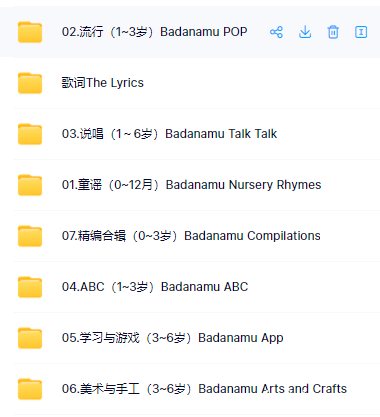Rename the Badanamu POP folder

click(x=361, y=32)
